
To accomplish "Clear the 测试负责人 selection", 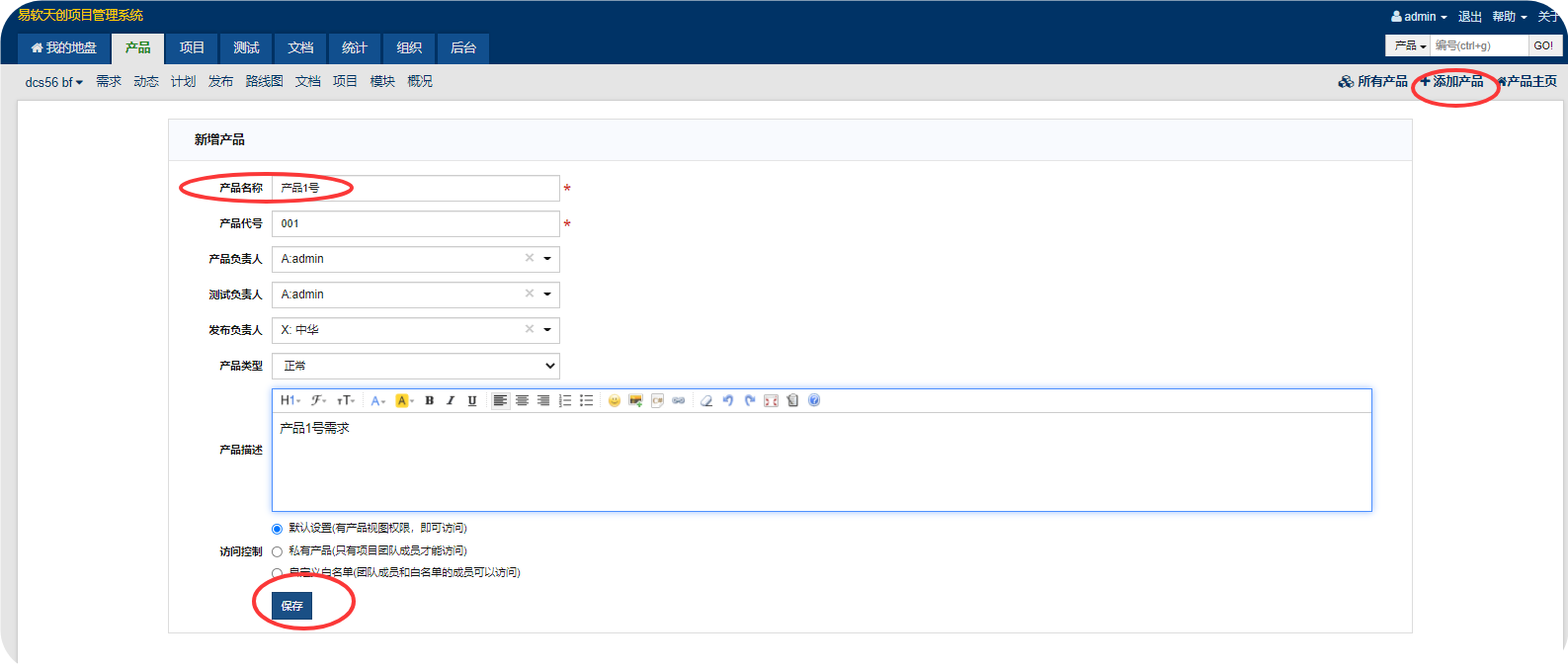I will pos(530,294).
